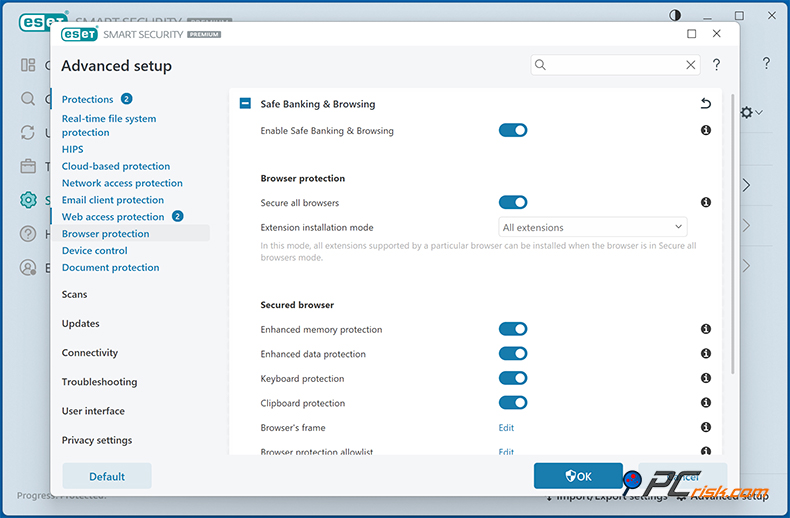Select Web access protection in sidebar

click(x=113, y=217)
